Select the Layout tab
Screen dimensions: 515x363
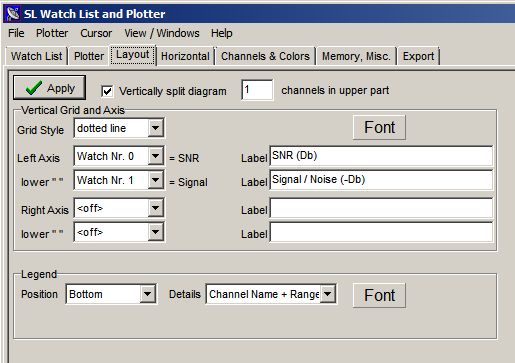pyautogui.click(x=133, y=54)
